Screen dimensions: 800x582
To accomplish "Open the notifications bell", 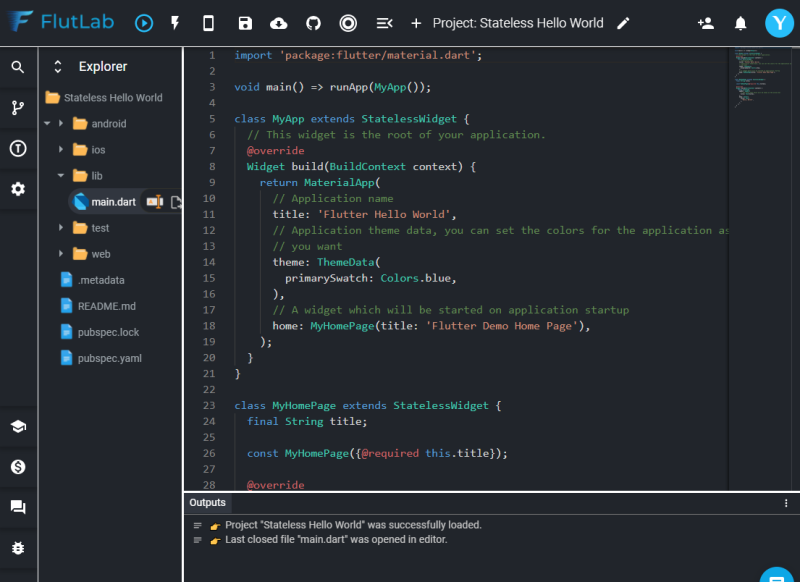I will tap(741, 23).
